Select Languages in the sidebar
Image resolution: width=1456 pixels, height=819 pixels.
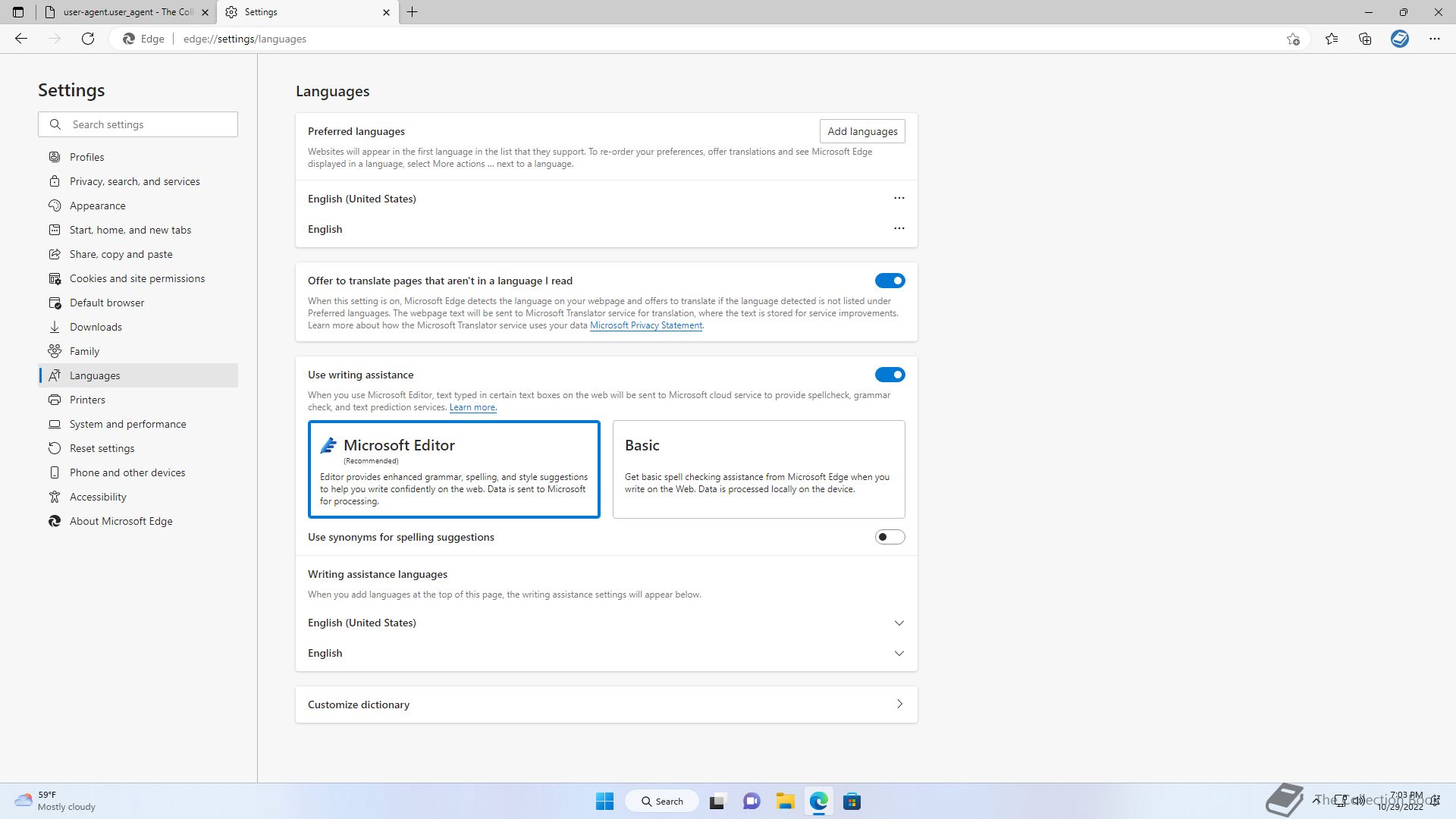(138, 375)
